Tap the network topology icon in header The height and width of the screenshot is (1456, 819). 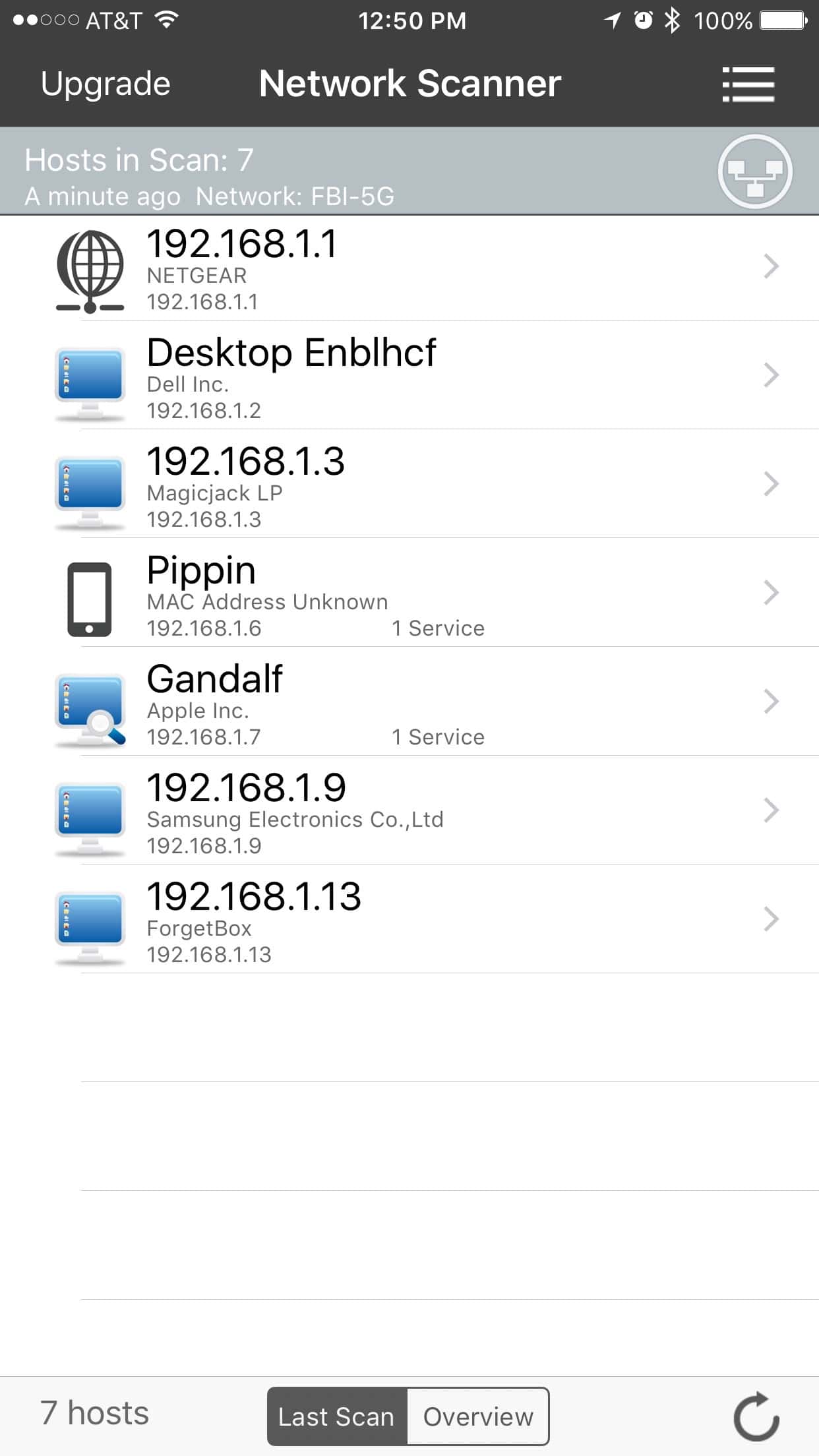point(754,171)
